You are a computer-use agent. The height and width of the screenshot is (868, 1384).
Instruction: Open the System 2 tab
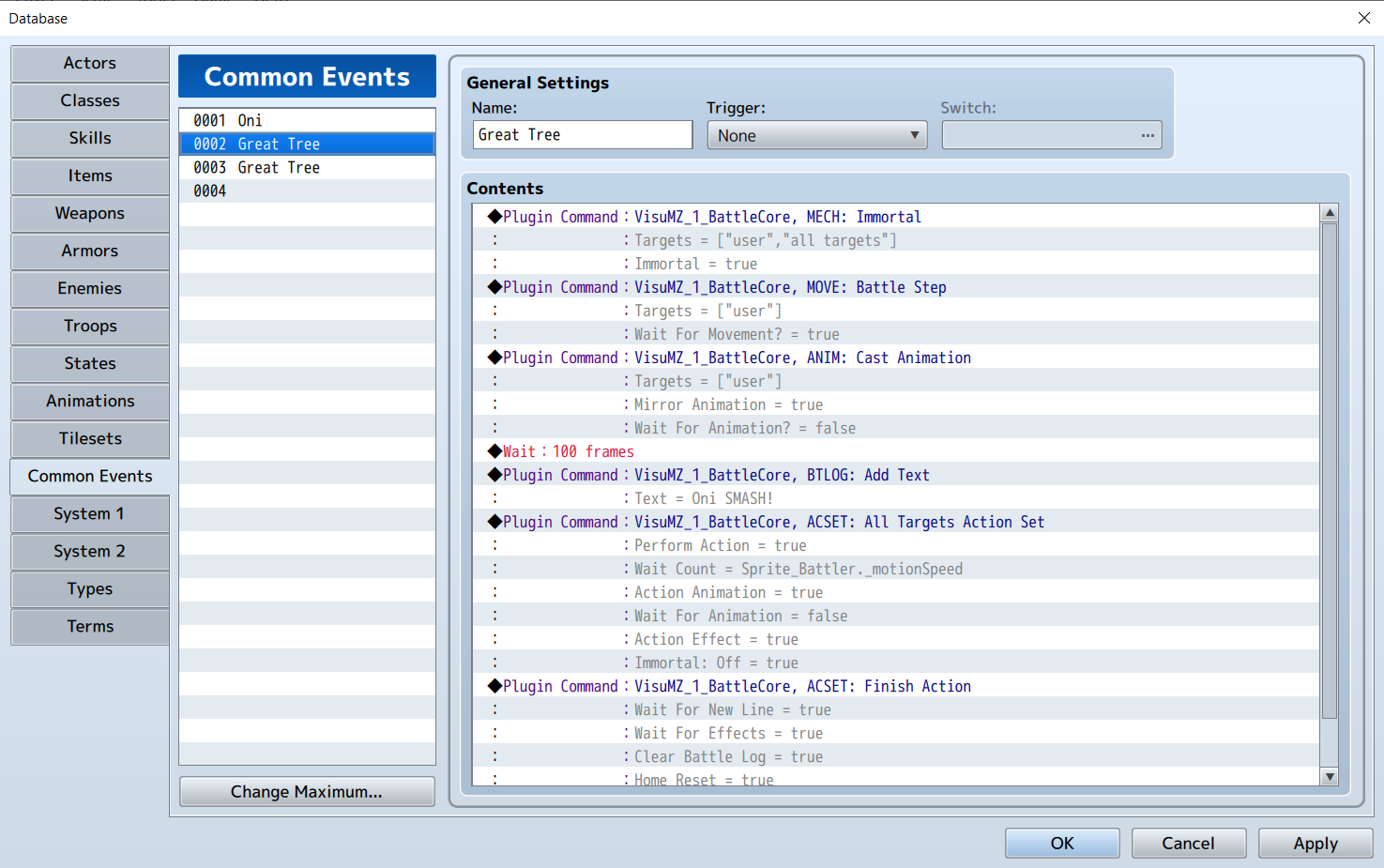(90, 552)
